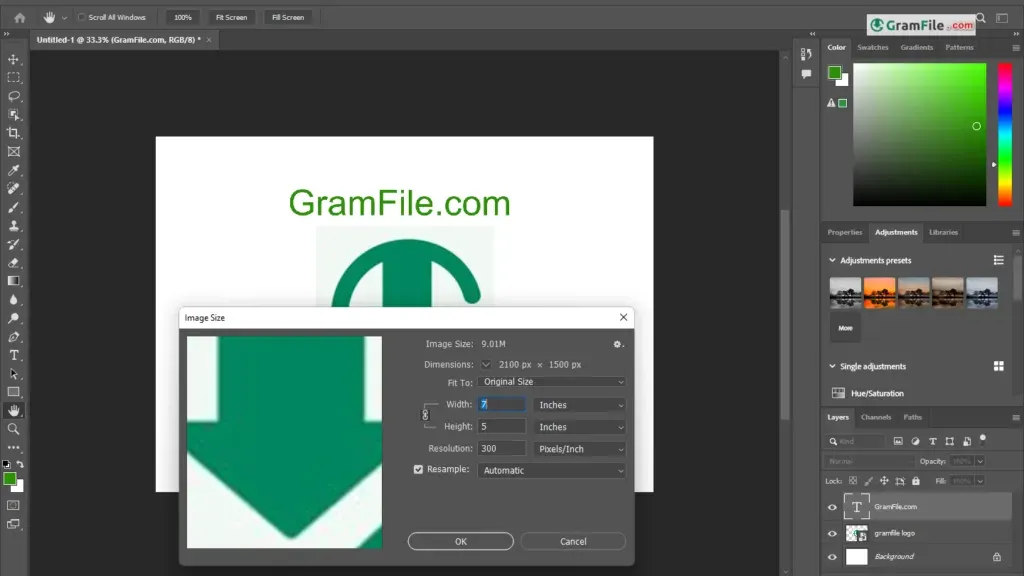
Task: Hide the Background layer
Action: pos(832,557)
